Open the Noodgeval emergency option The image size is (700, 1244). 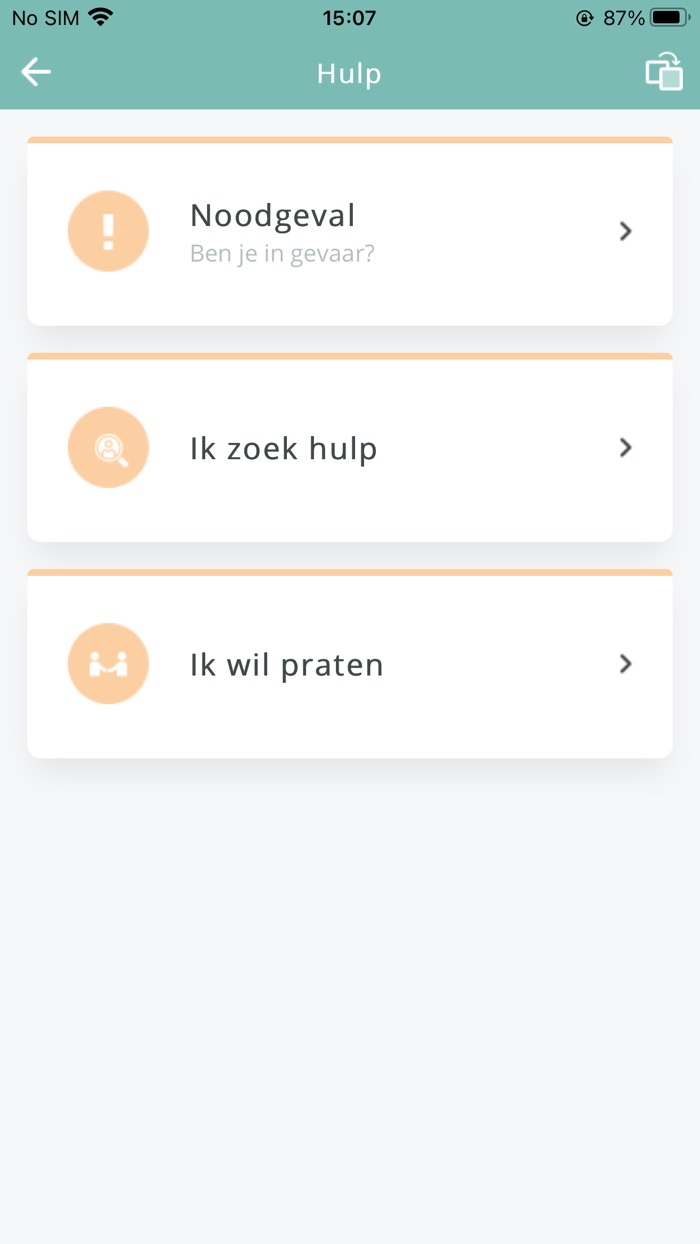350,231
